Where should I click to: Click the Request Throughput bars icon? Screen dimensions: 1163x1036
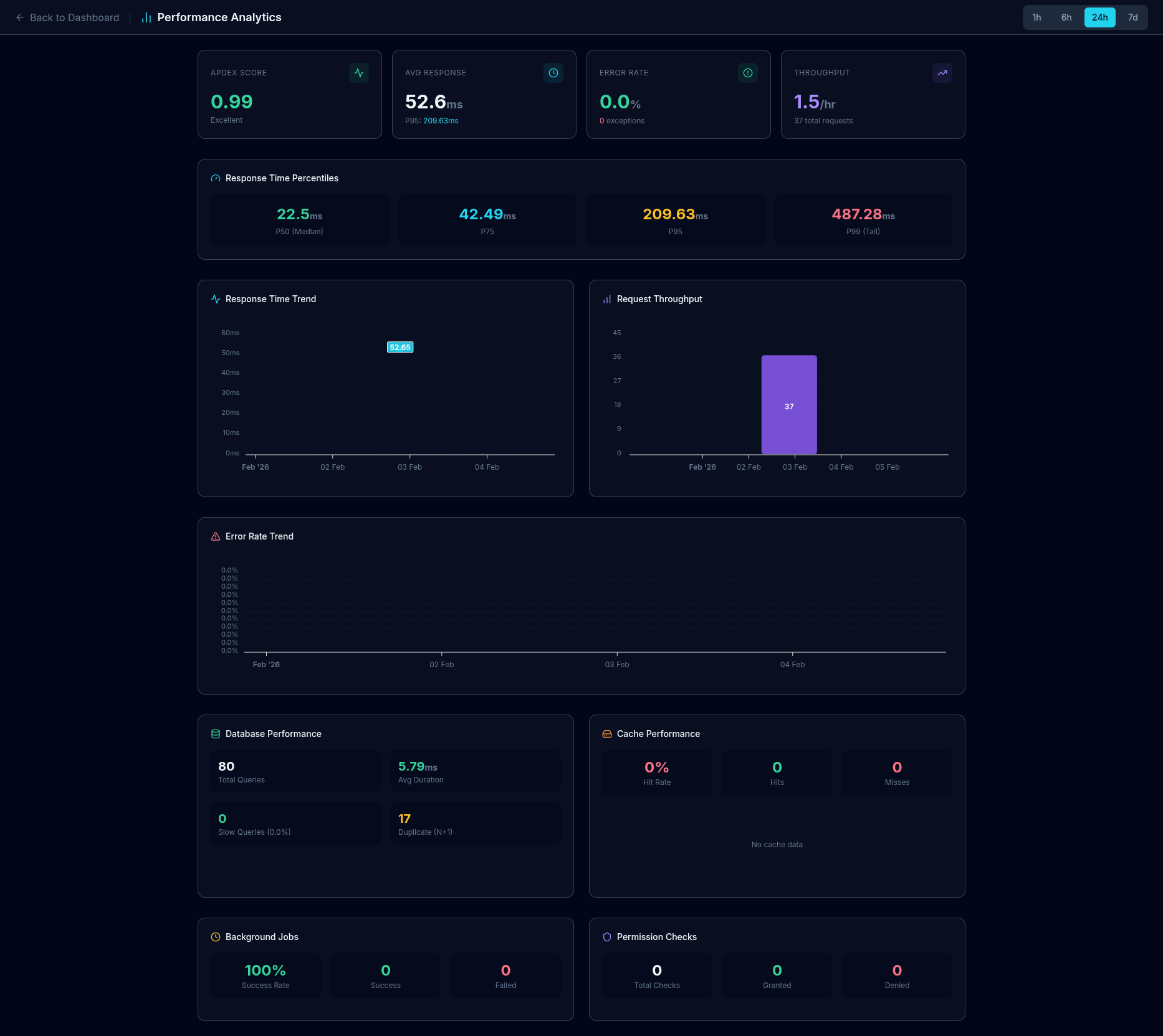tap(607, 299)
